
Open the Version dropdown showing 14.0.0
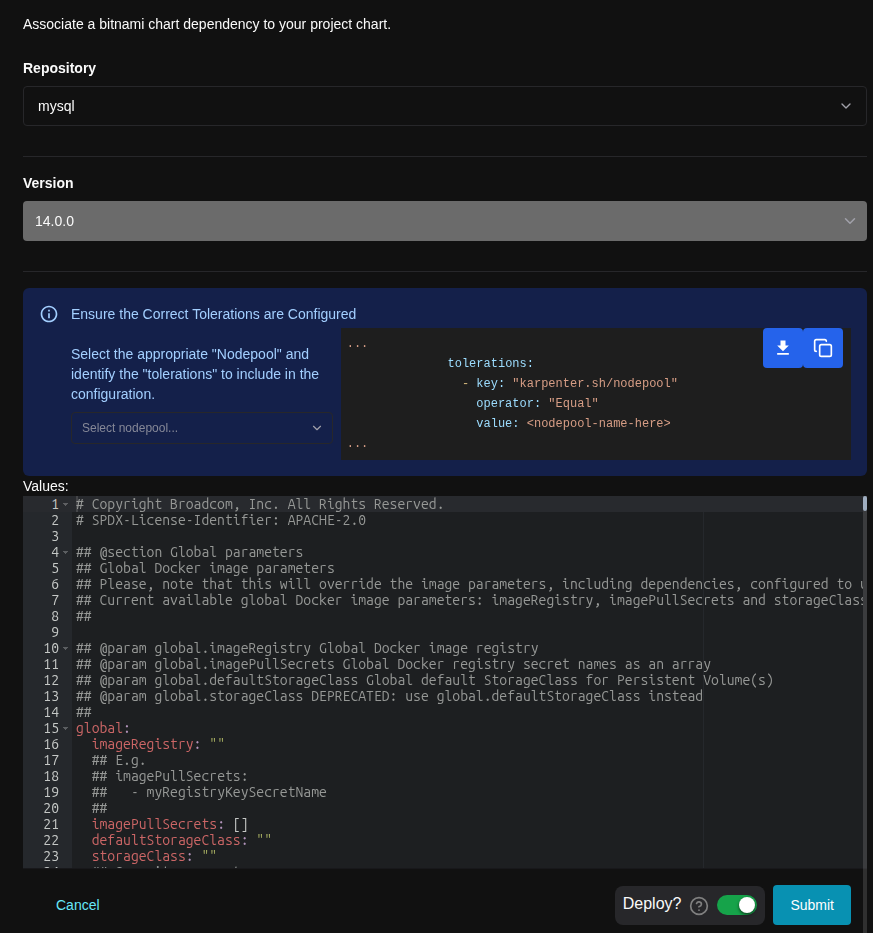click(445, 221)
